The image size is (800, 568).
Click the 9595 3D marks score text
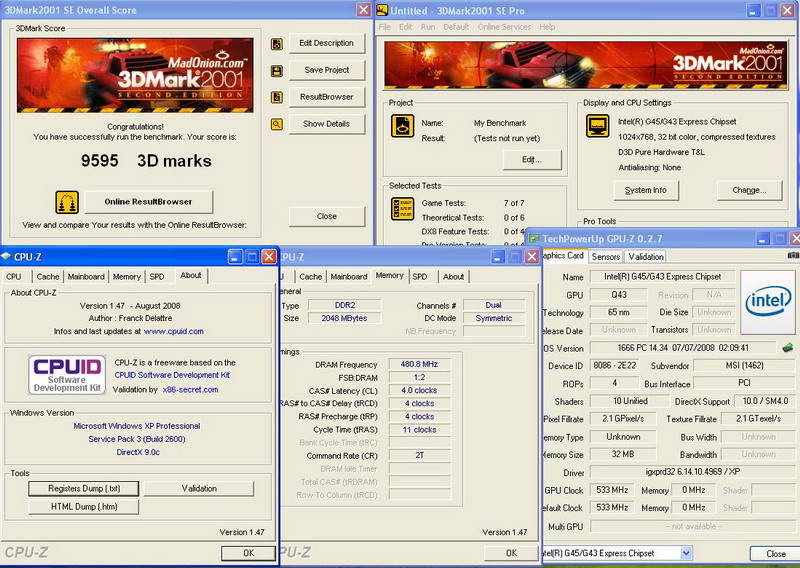(x=146, y=161)
